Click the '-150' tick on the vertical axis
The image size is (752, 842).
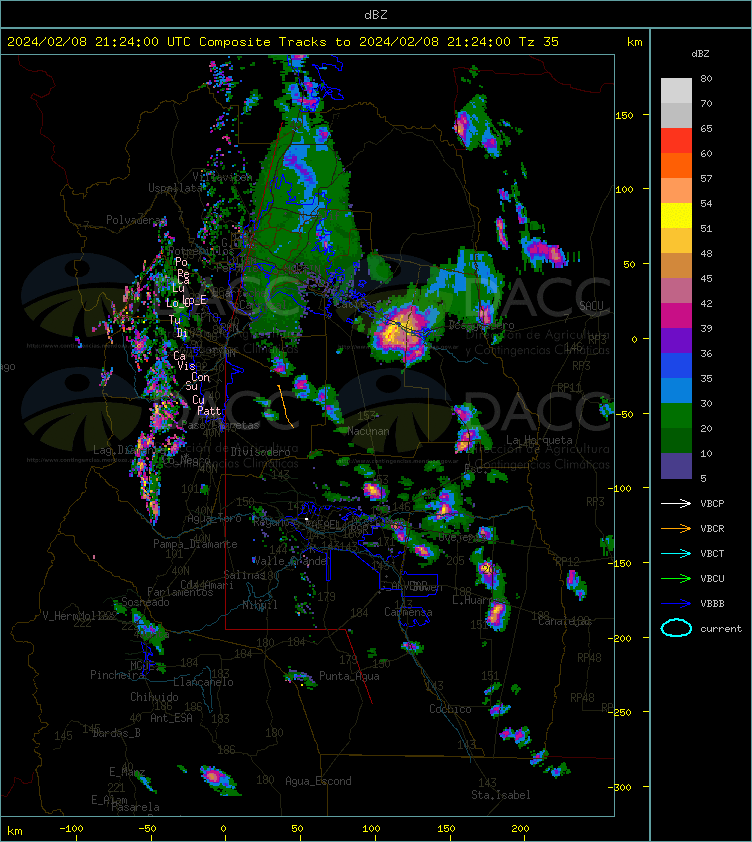[x=620, y=563]
